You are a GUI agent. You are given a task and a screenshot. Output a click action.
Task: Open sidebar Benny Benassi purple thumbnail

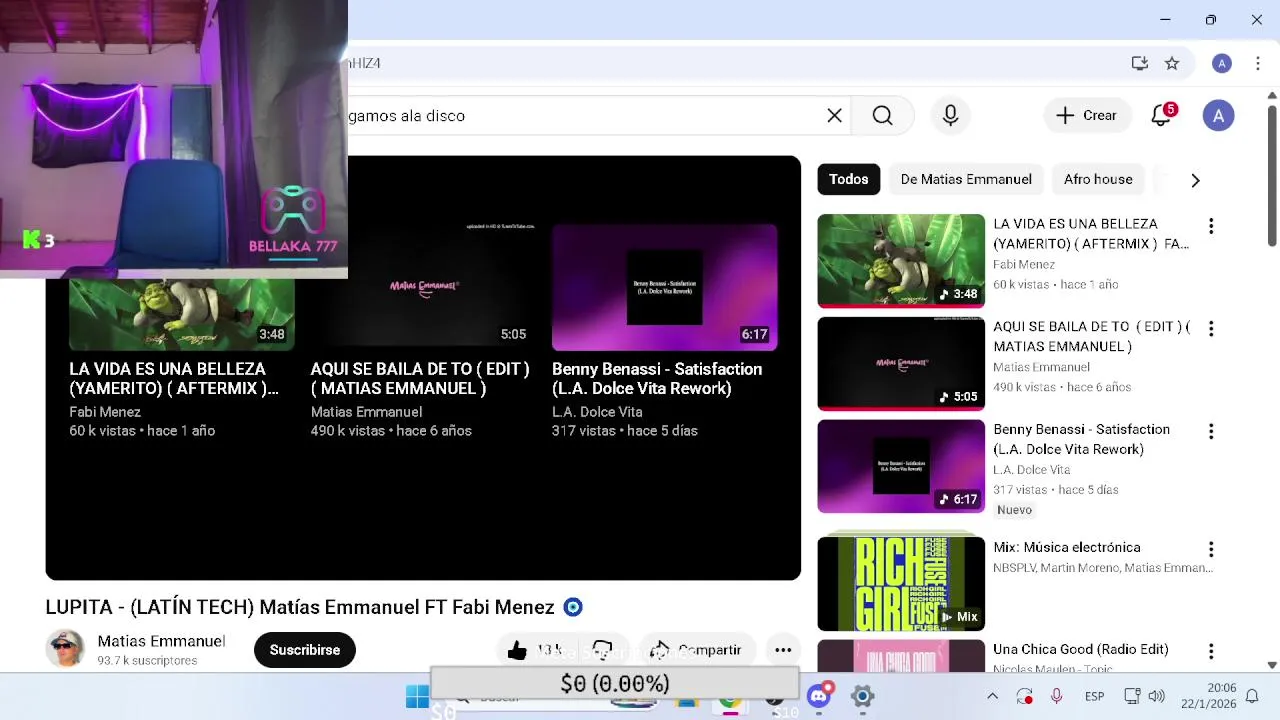(x=901, y=466)
